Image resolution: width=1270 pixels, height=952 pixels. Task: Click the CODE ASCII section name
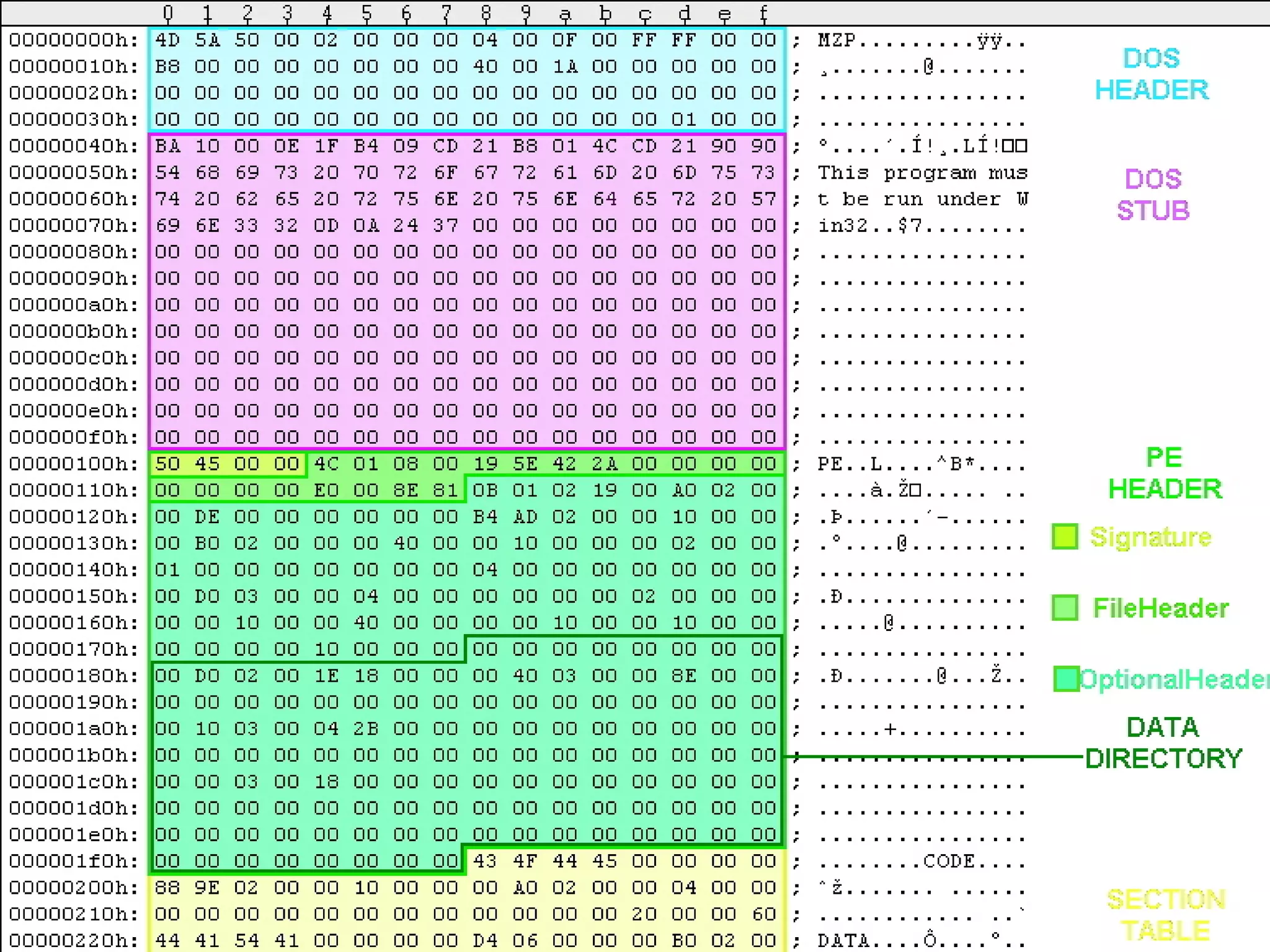coord(949,862)
